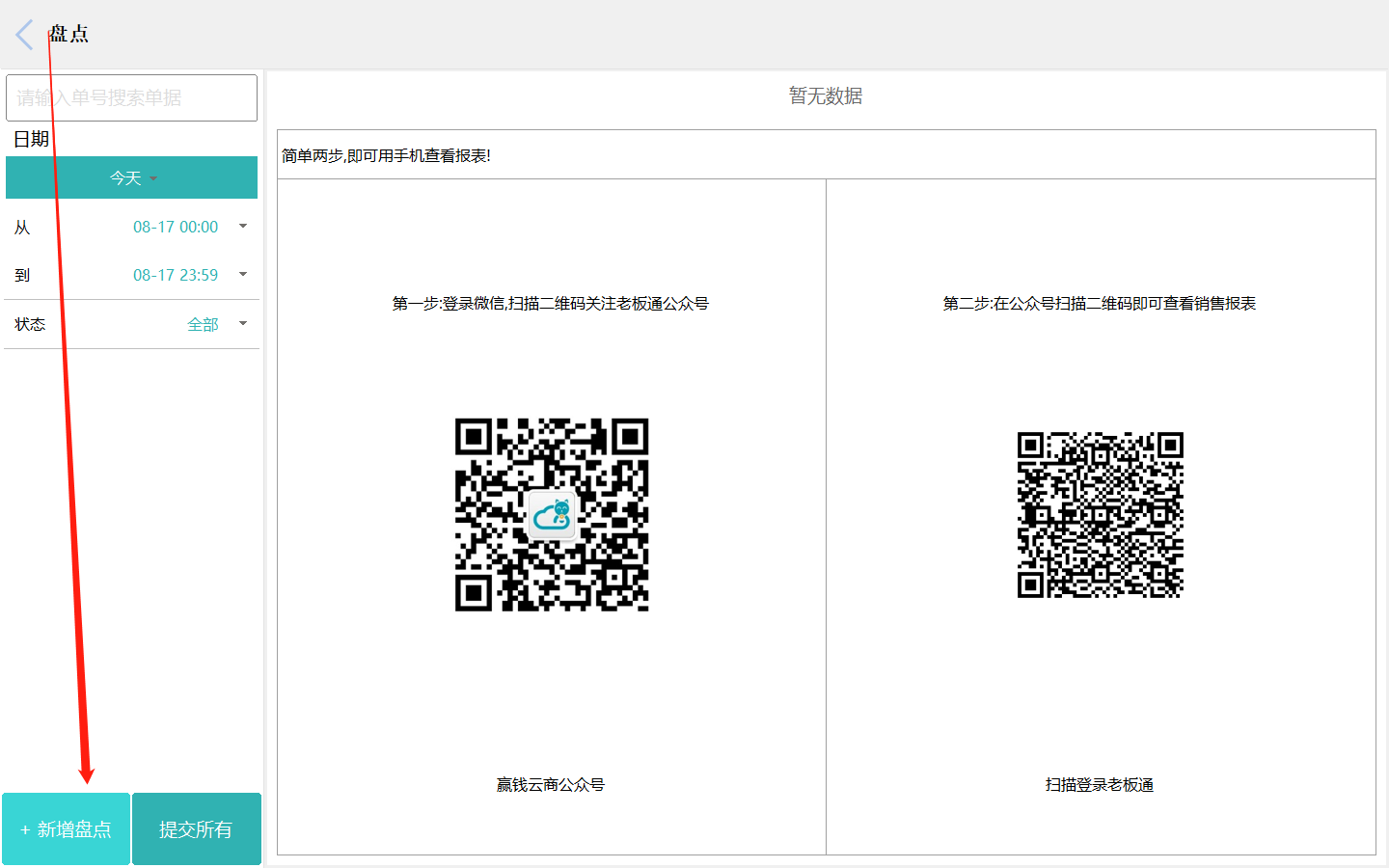Click the 简单两步 heading text
The height and width of the screenshot is (868, 1389).
click(386, 155)
